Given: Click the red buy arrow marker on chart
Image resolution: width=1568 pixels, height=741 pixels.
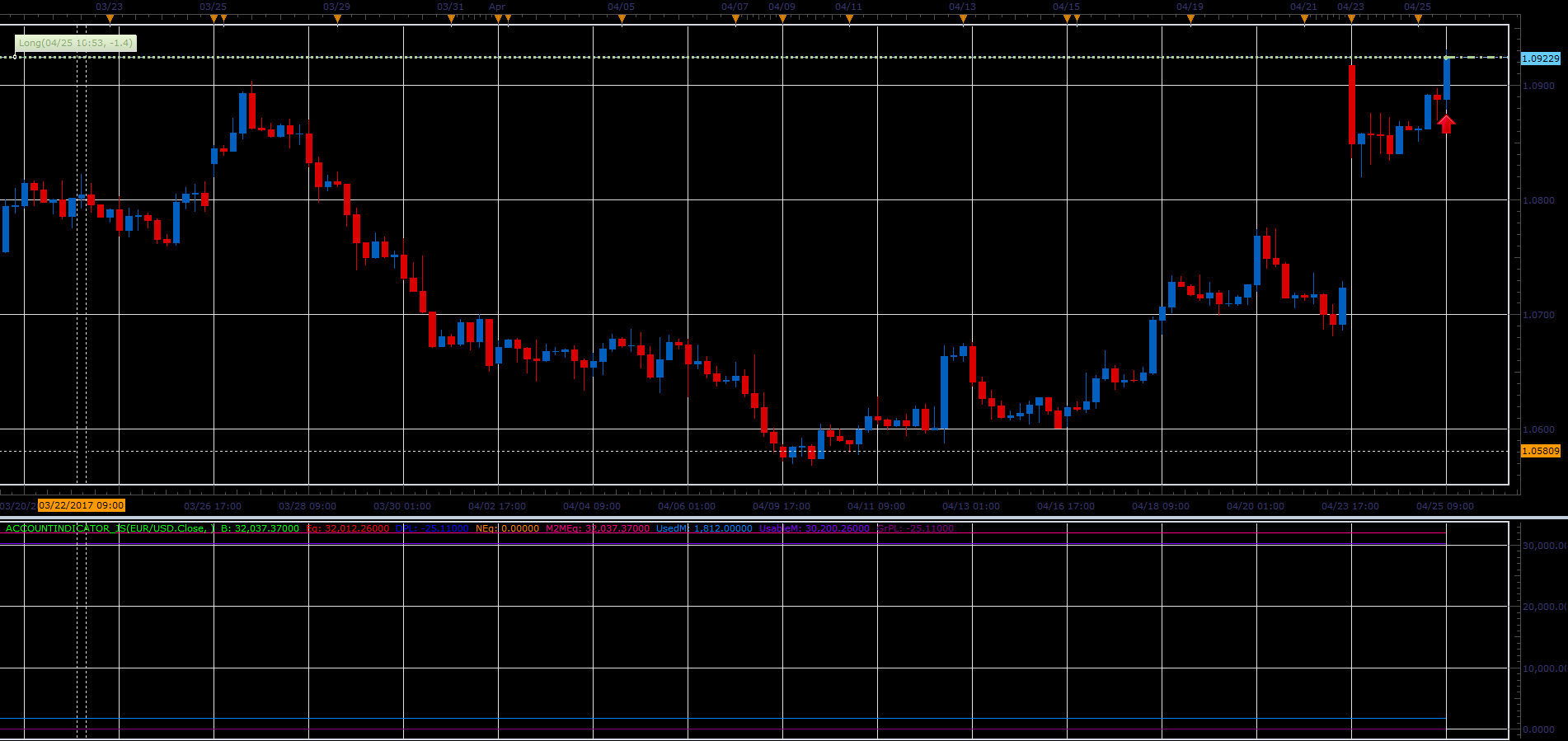Looking at the screenshot, I should click(x=1446, y=124).
